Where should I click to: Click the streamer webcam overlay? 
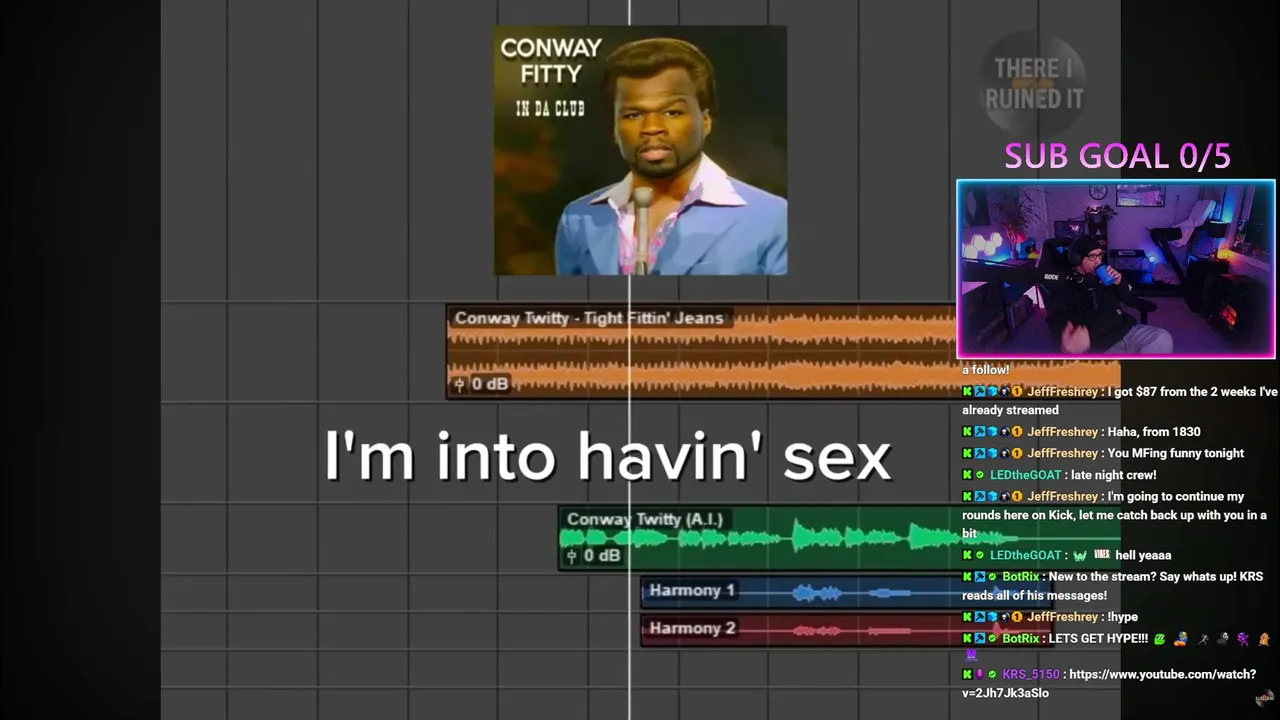(x=1116, y=269)
